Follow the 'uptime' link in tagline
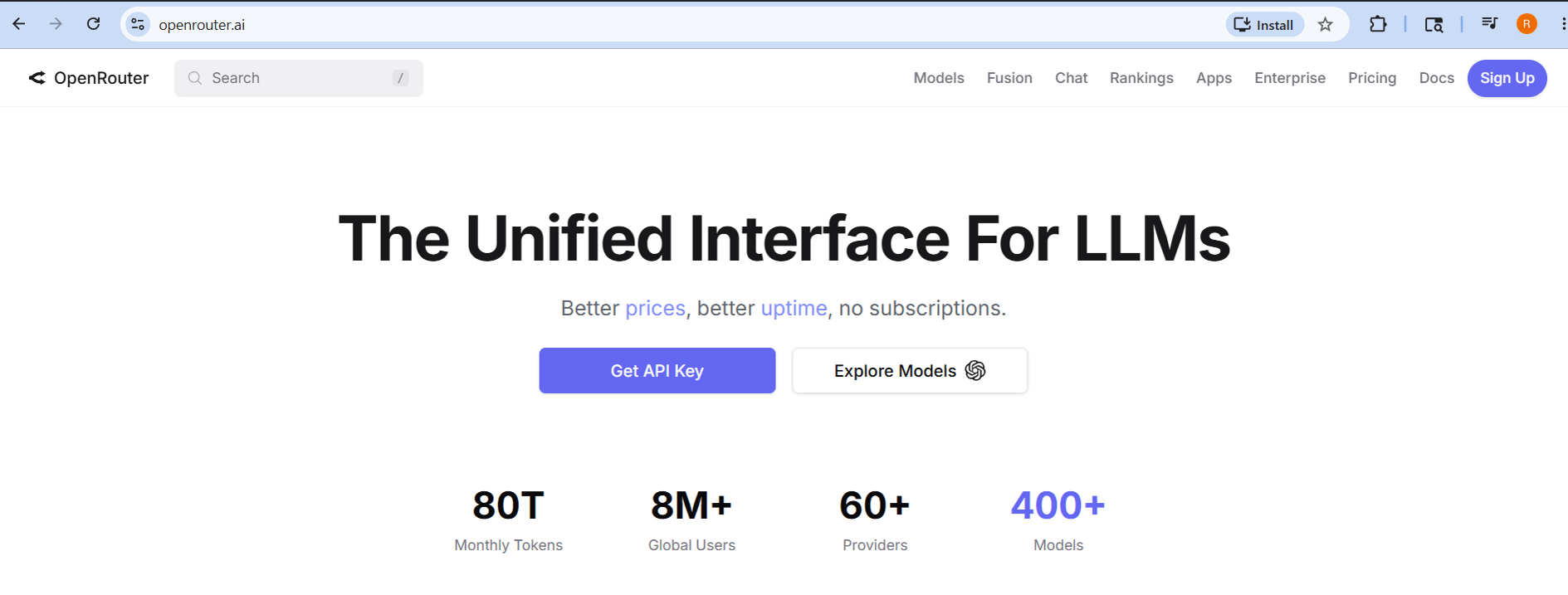1568x595 pixels. (x=794, y=309)
